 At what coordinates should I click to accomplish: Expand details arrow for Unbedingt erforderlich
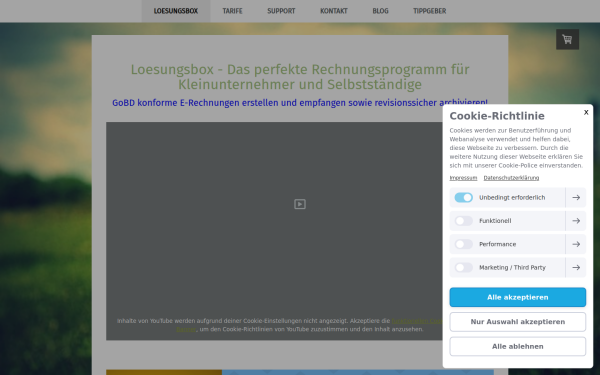pos(576,197)
